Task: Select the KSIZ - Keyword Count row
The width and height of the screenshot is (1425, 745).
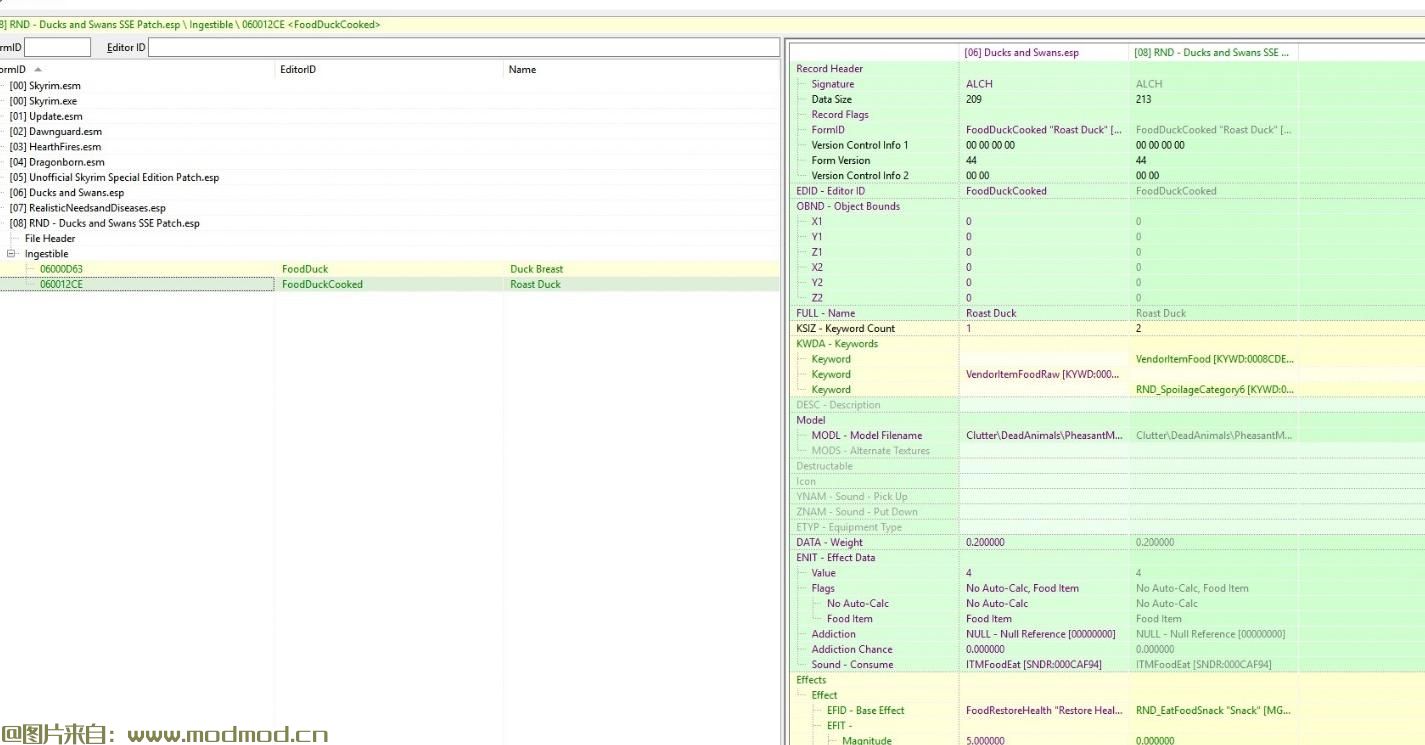Action: [845, 328]
